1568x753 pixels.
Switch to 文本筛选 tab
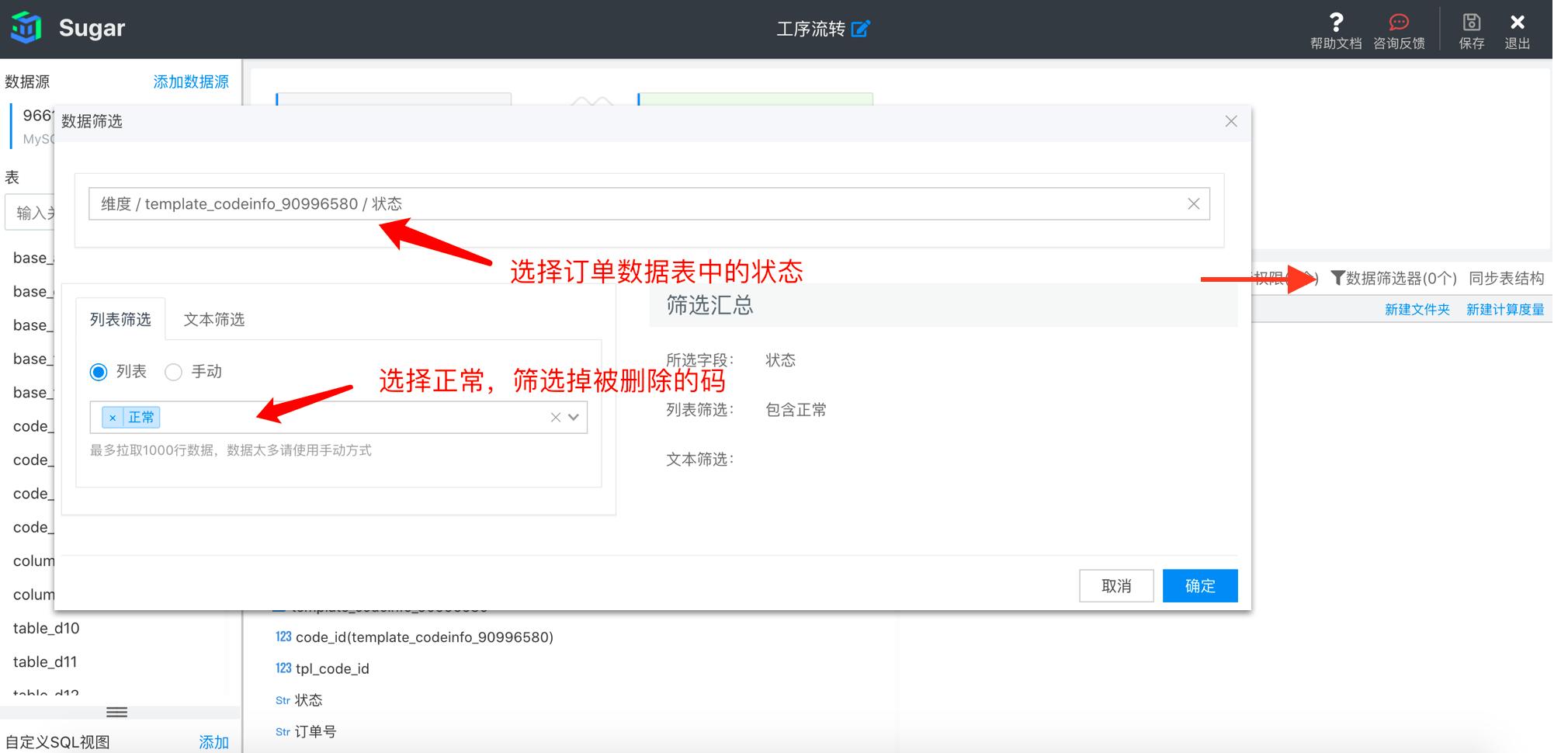pyautogui.click(x=213, y=319)
